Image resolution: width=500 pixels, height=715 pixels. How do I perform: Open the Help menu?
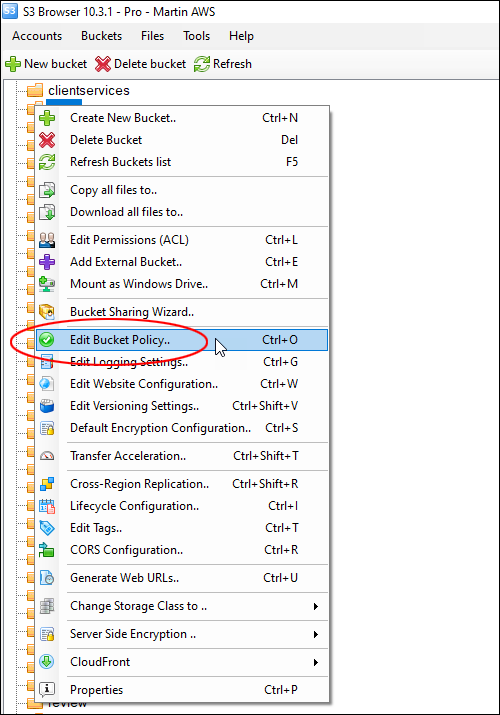coord(242,36)
